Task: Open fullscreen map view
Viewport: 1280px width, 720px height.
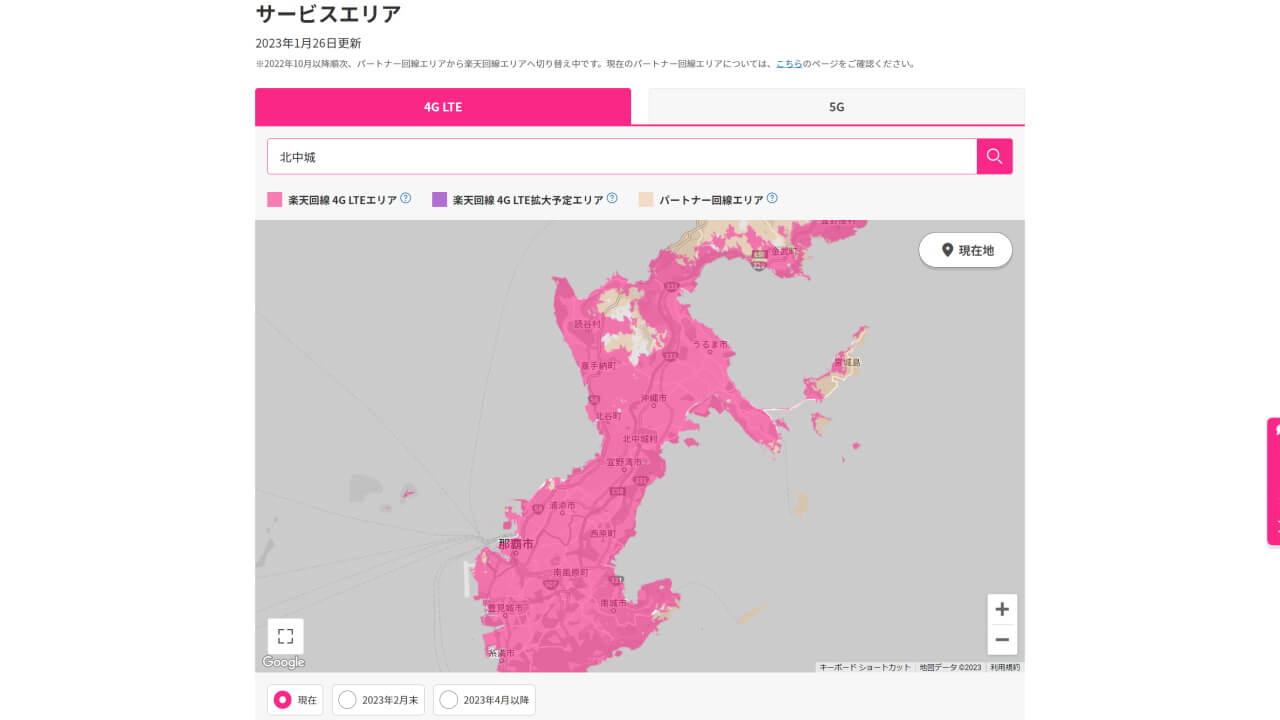Action: [x=285, y=635]
